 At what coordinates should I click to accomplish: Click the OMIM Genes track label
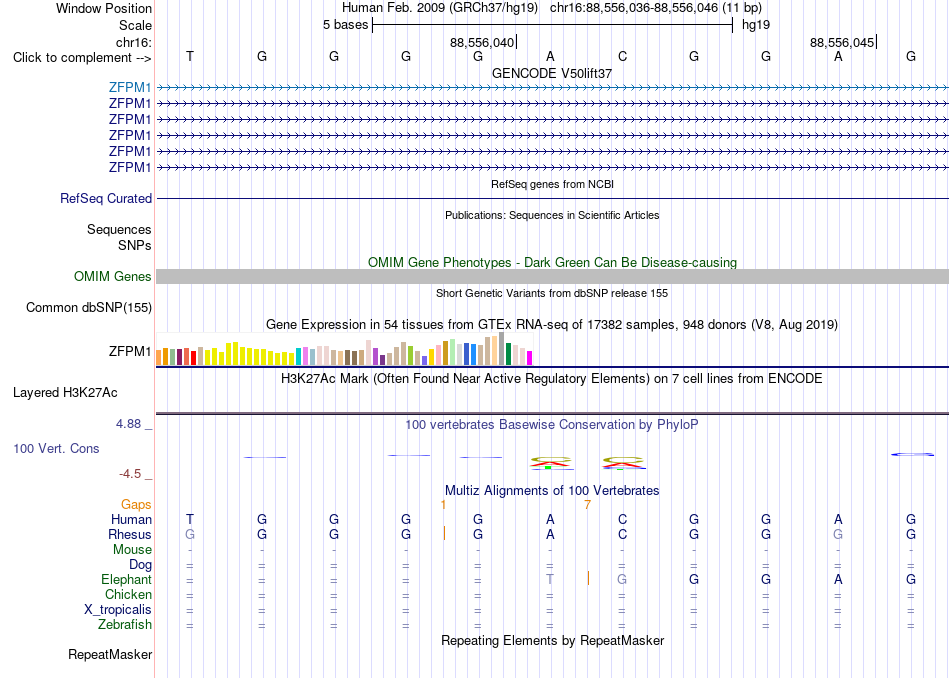tap(113, 277)
